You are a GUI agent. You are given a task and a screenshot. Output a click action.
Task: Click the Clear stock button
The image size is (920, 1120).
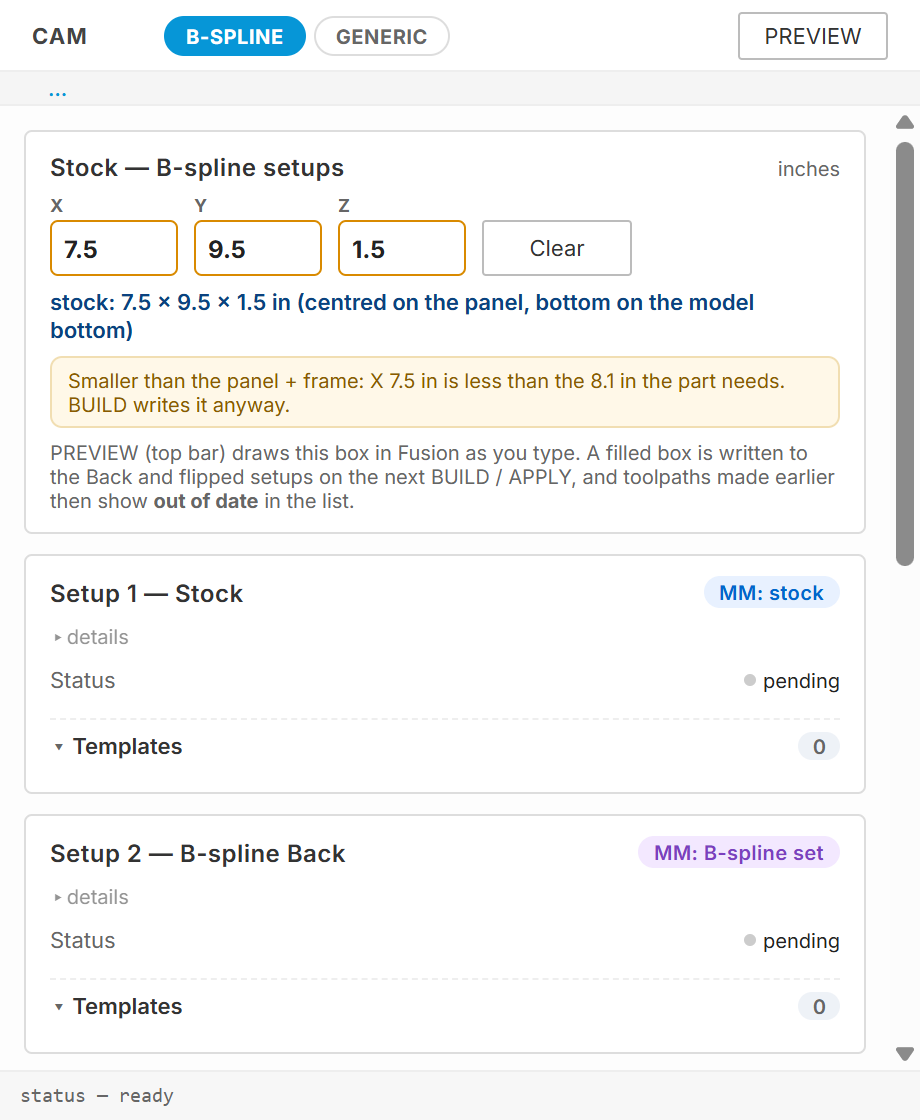click(556, 248)
